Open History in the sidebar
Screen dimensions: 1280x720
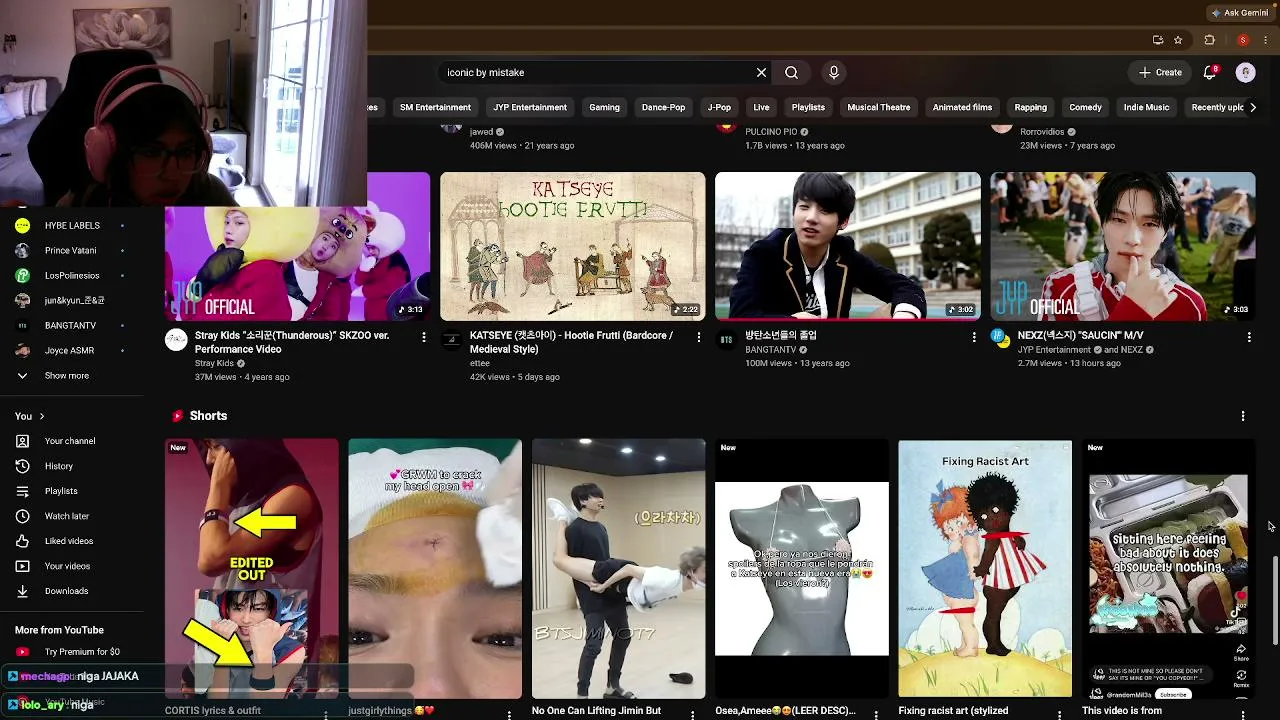[x=58, y=466]
